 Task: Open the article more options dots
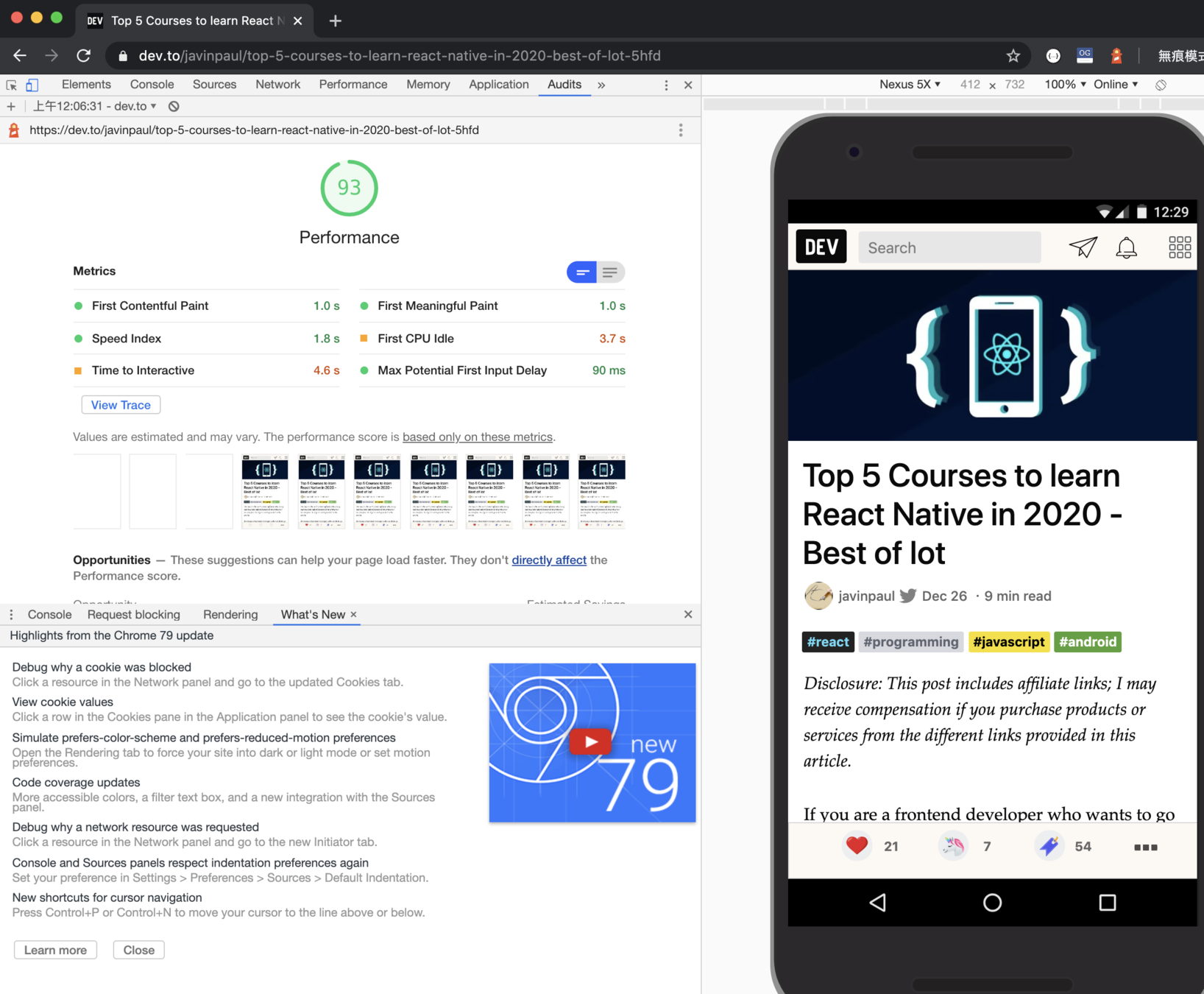[1145, 847]
